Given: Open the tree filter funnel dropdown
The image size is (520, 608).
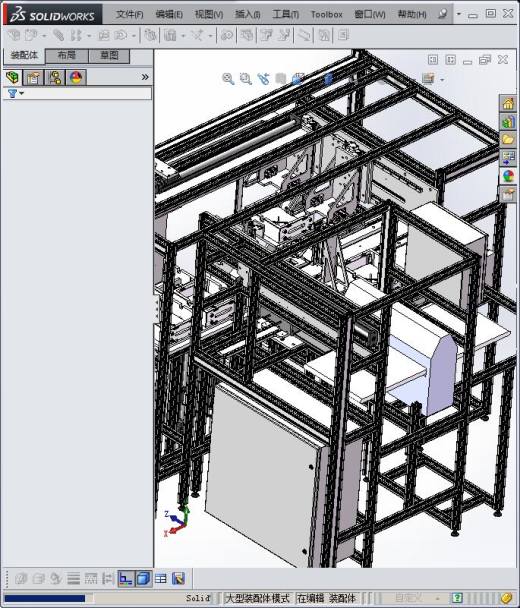Looking at the screenshot, I should click(16, 93).
